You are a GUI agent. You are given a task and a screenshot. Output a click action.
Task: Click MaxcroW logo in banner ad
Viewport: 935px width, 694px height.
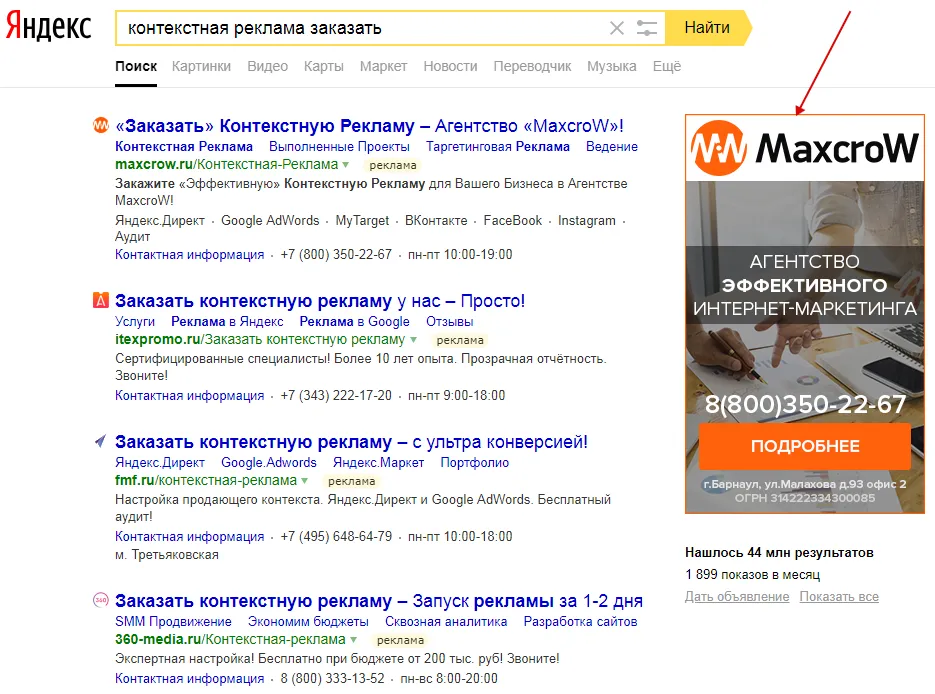pos(804,148)
